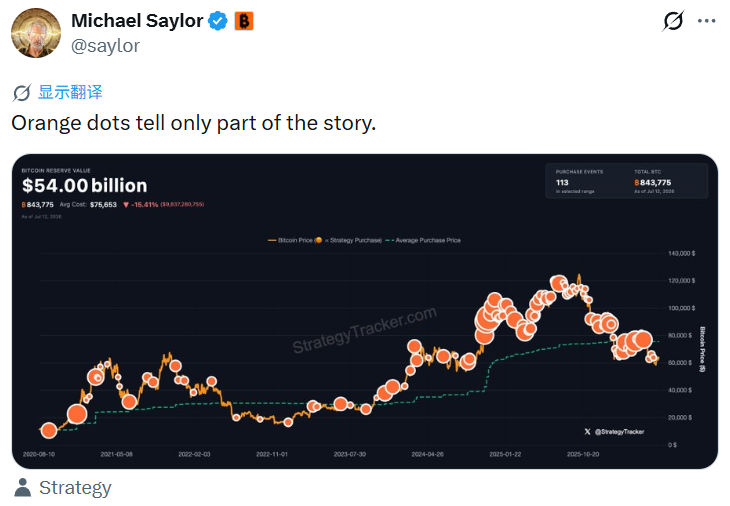Click the $54.00 billion reserve value heading
730x506 pixels.
point(84,185)
